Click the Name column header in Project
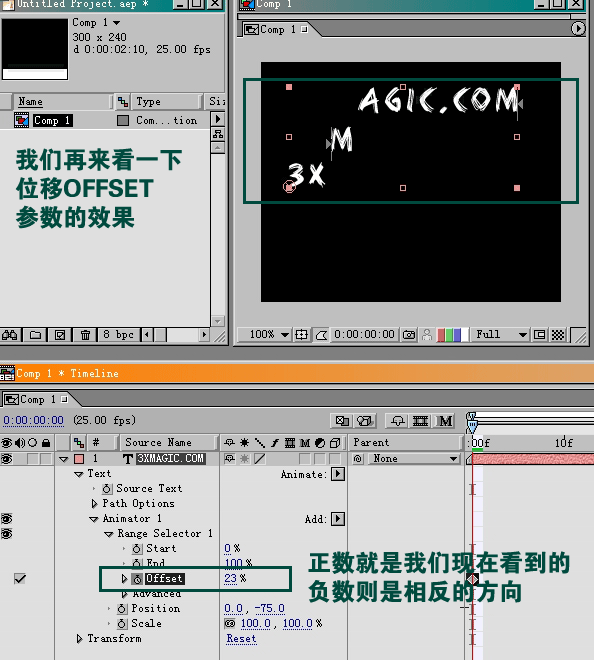Image resolution: width=594 pixels, height=660 pixels. [x=61, y=101]
